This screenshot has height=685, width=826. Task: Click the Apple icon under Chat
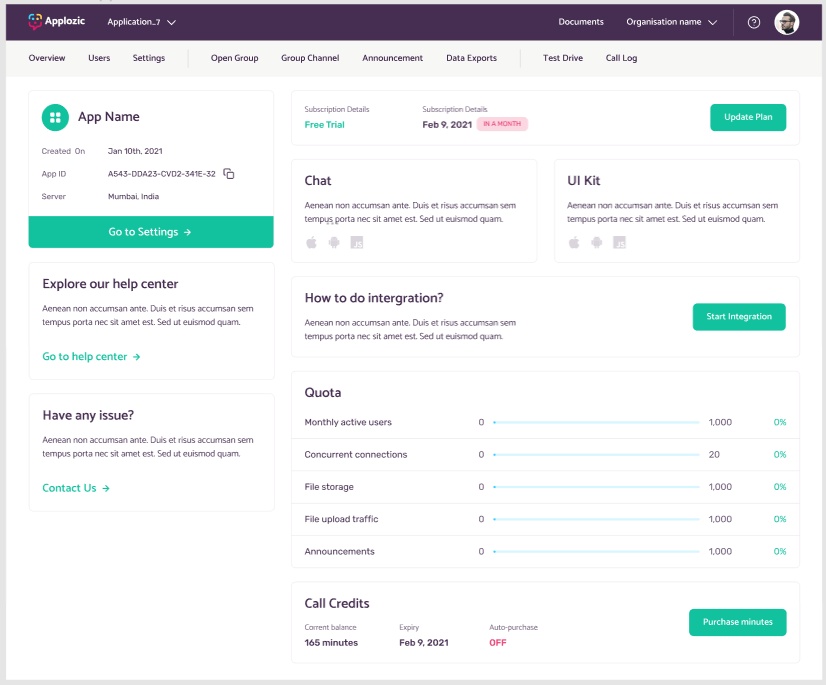311,241
